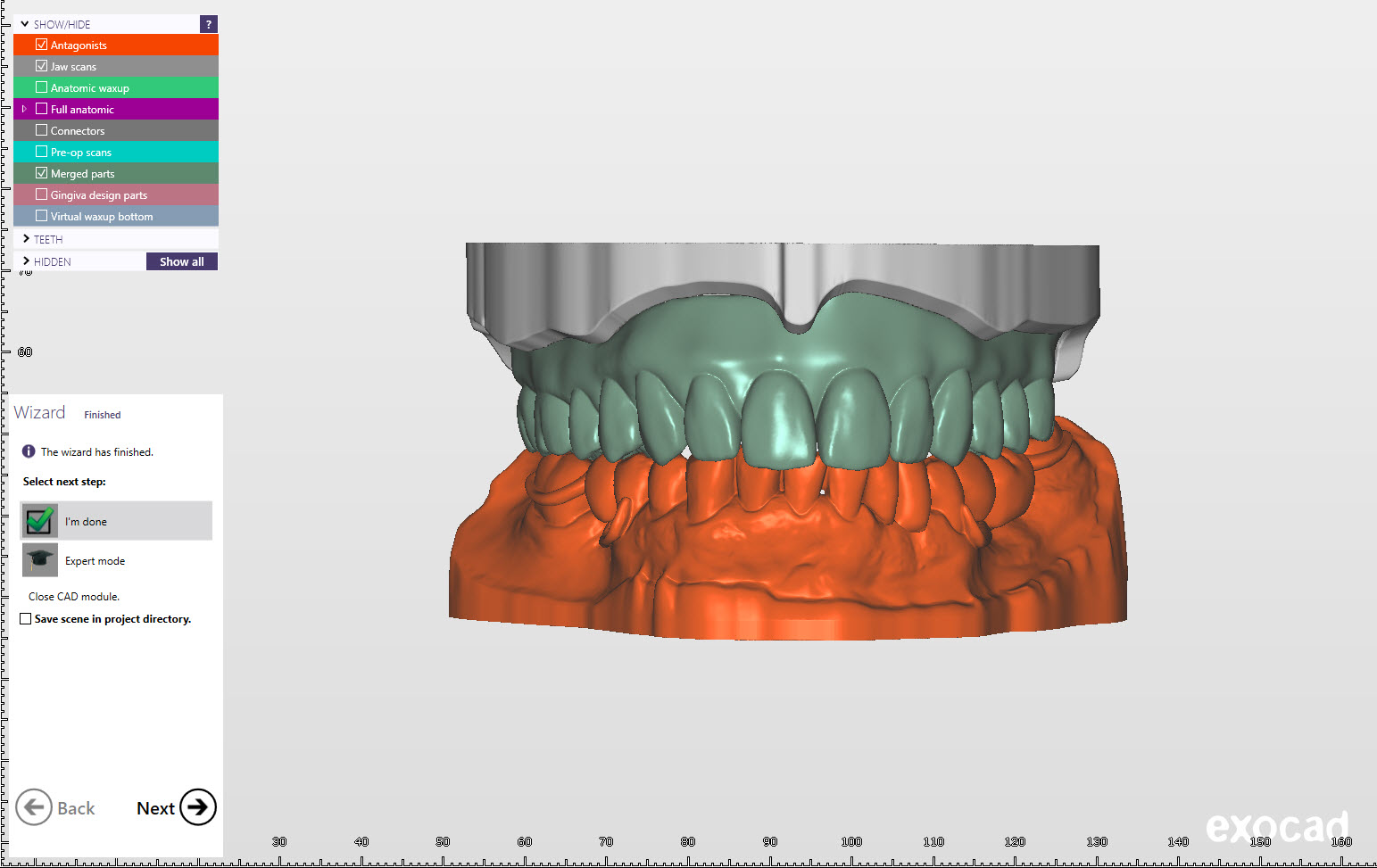Screen dimensions: 1377x868
Task: Enable the Anatomic waxup checkbox
Action: coord(41,87)
